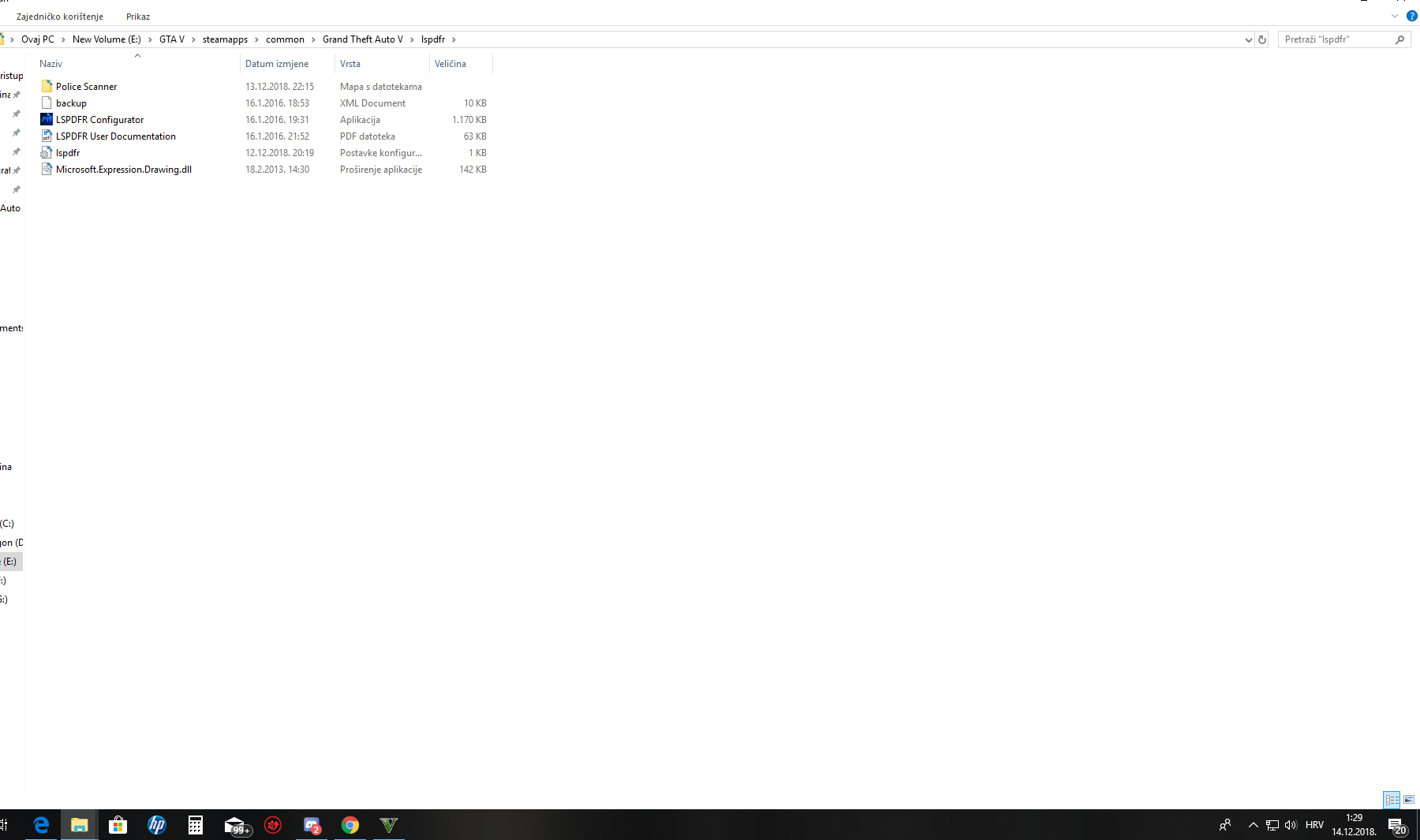Image resolution: width=1420 pixels, height=840 pixels.
Task: Click the 1.170 KB size cell
Action: coord(469,120)
